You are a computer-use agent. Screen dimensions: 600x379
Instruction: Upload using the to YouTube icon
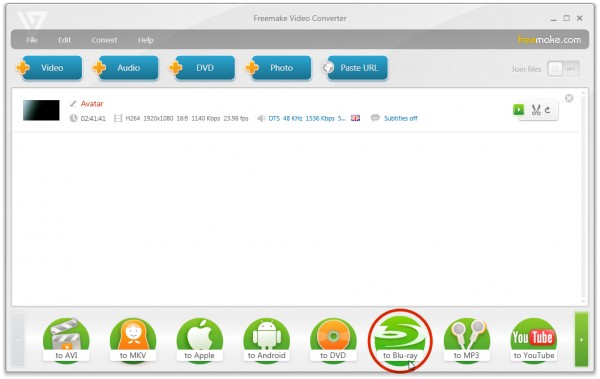coord(533,340)
